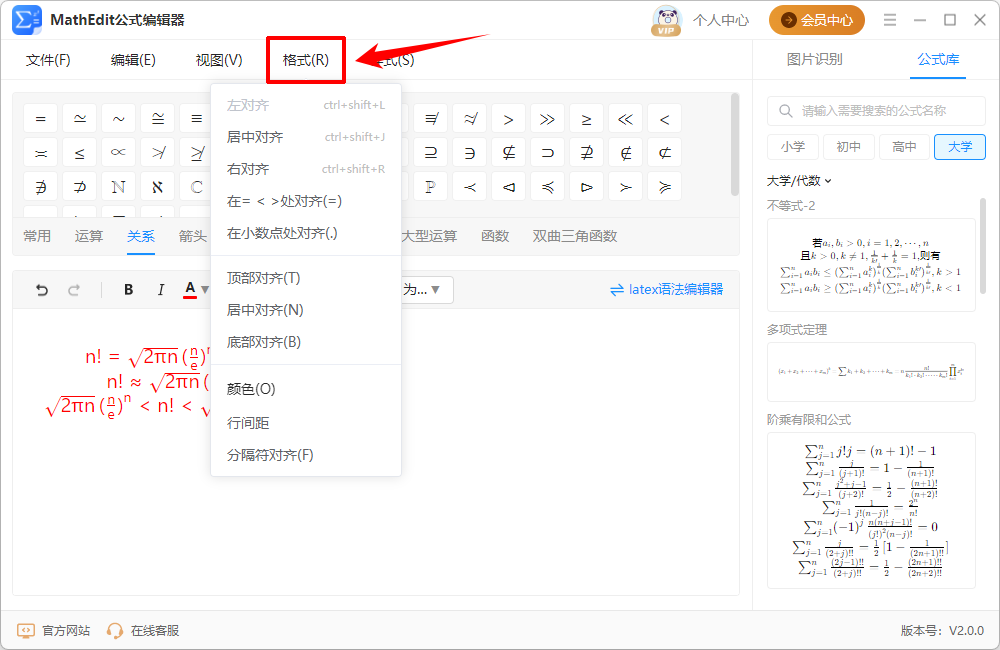Select 分隔符对齐(F) menu entry
This screenshot has width=1000, height=650.
[x=306, y=455]
